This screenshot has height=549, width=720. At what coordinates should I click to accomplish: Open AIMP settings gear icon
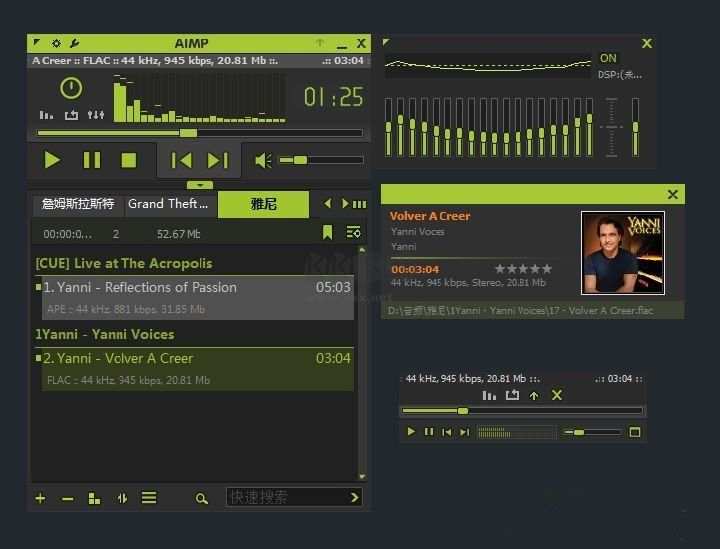point(56,43)
